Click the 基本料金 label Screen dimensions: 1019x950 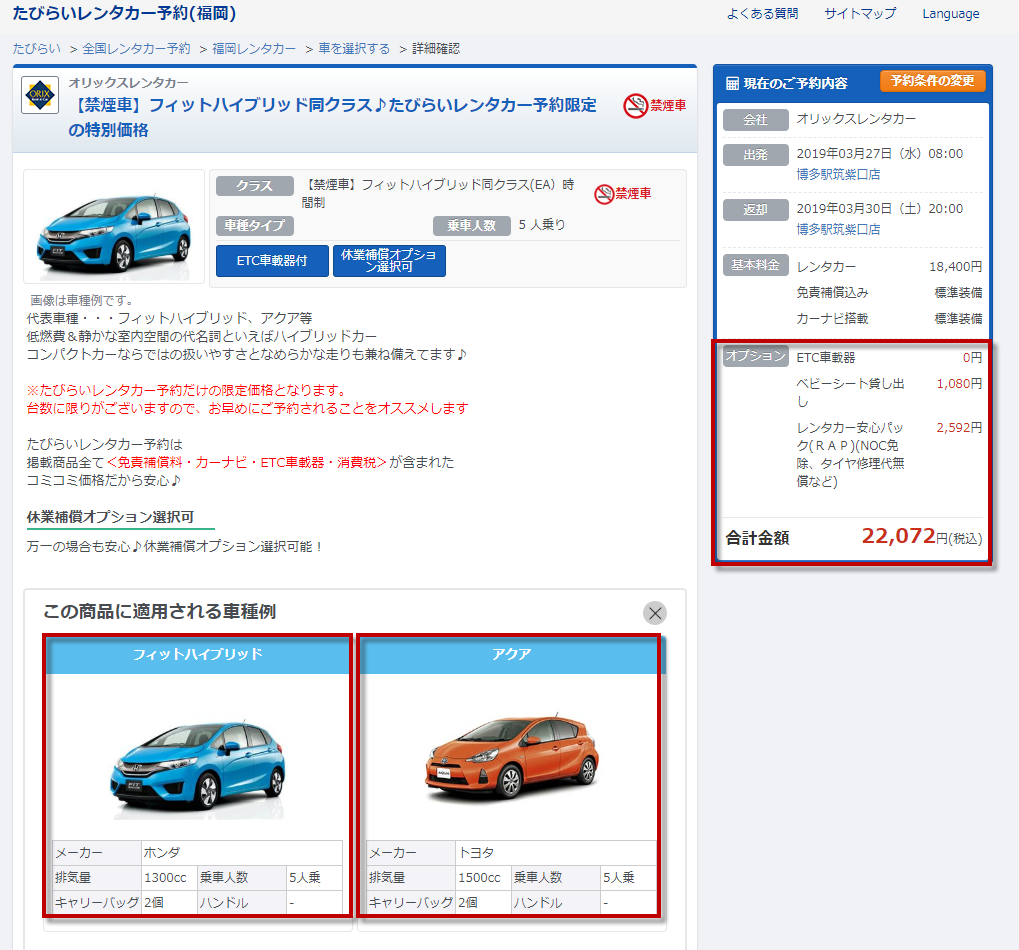tap(756, 265)
